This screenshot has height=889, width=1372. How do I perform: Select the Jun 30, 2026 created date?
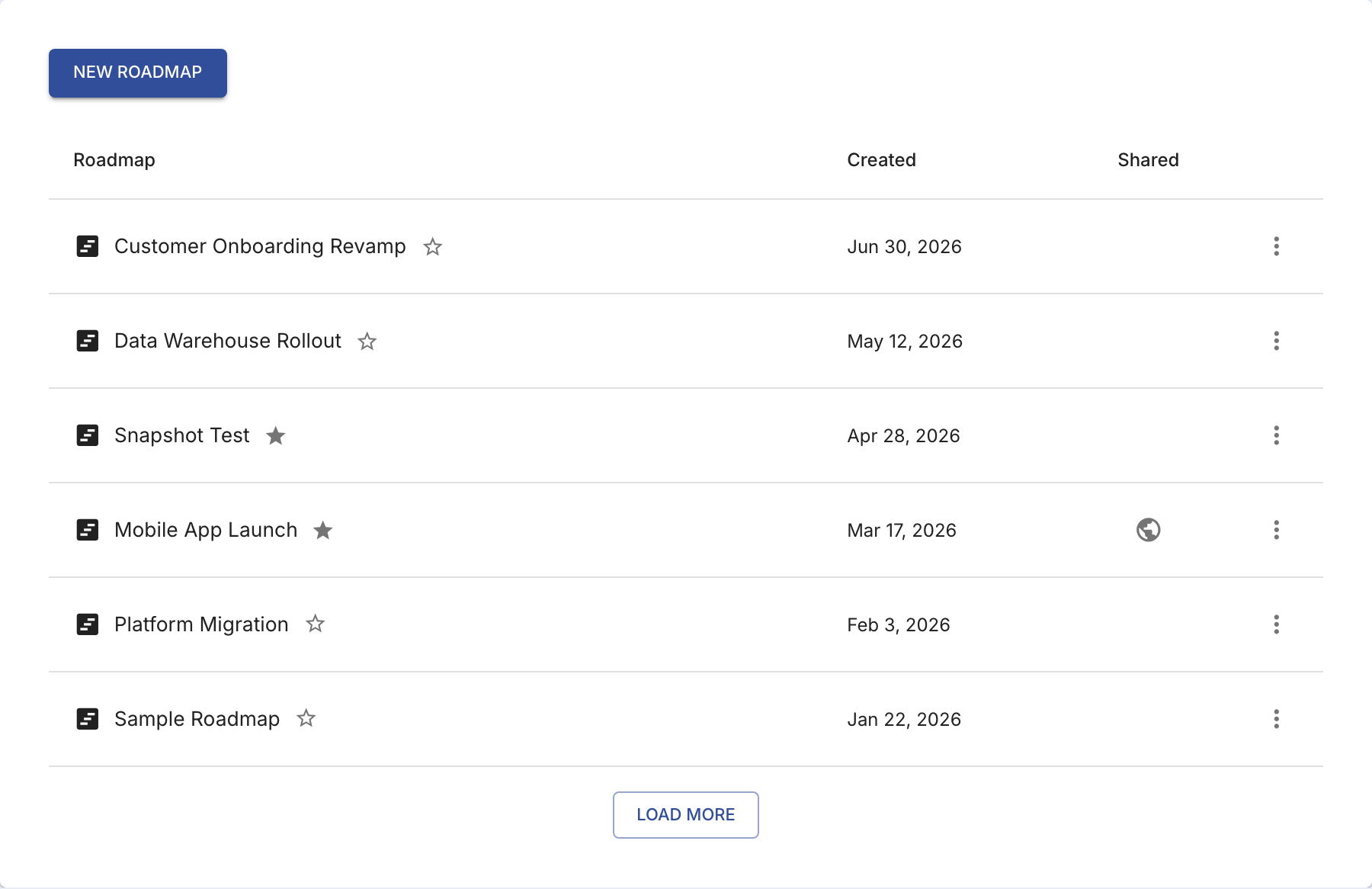[x=905, y=247]
